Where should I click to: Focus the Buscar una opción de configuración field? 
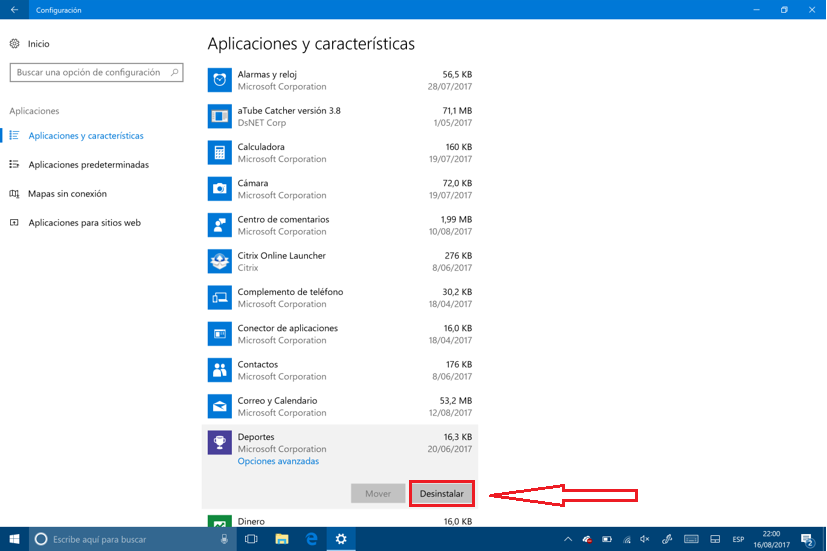click(x=97, y=72)
